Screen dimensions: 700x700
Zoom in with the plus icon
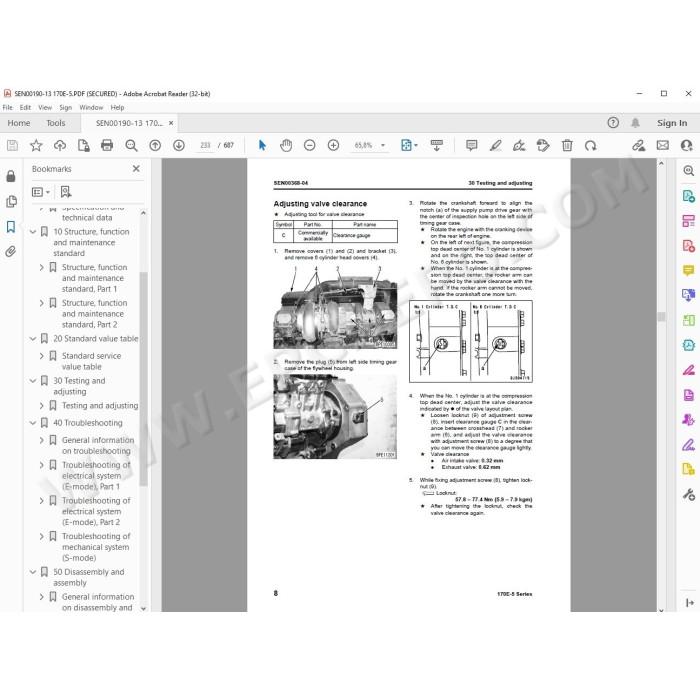(x=333, y=145)
